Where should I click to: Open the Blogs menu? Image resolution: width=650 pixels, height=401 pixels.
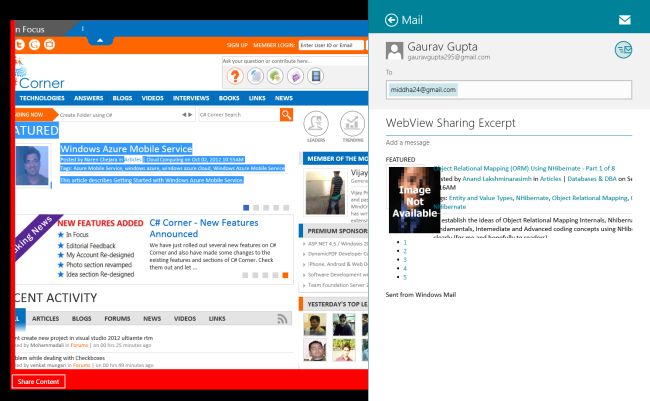[x=122, y=98]
